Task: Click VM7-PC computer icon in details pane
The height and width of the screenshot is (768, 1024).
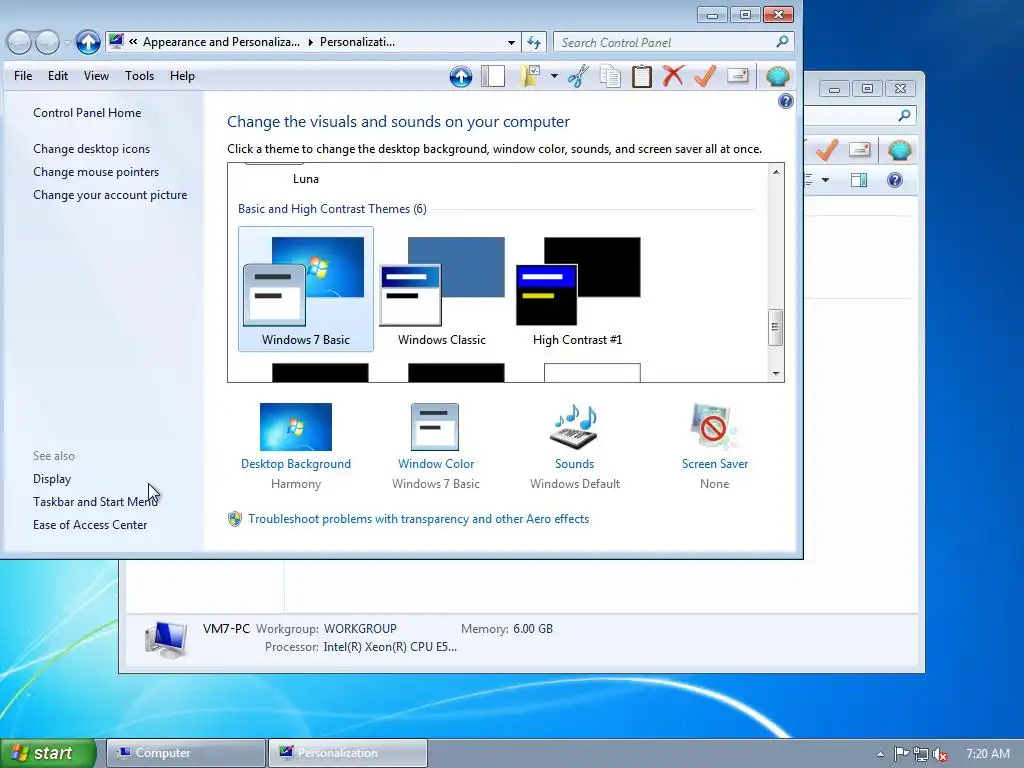Action: (167, 639)
